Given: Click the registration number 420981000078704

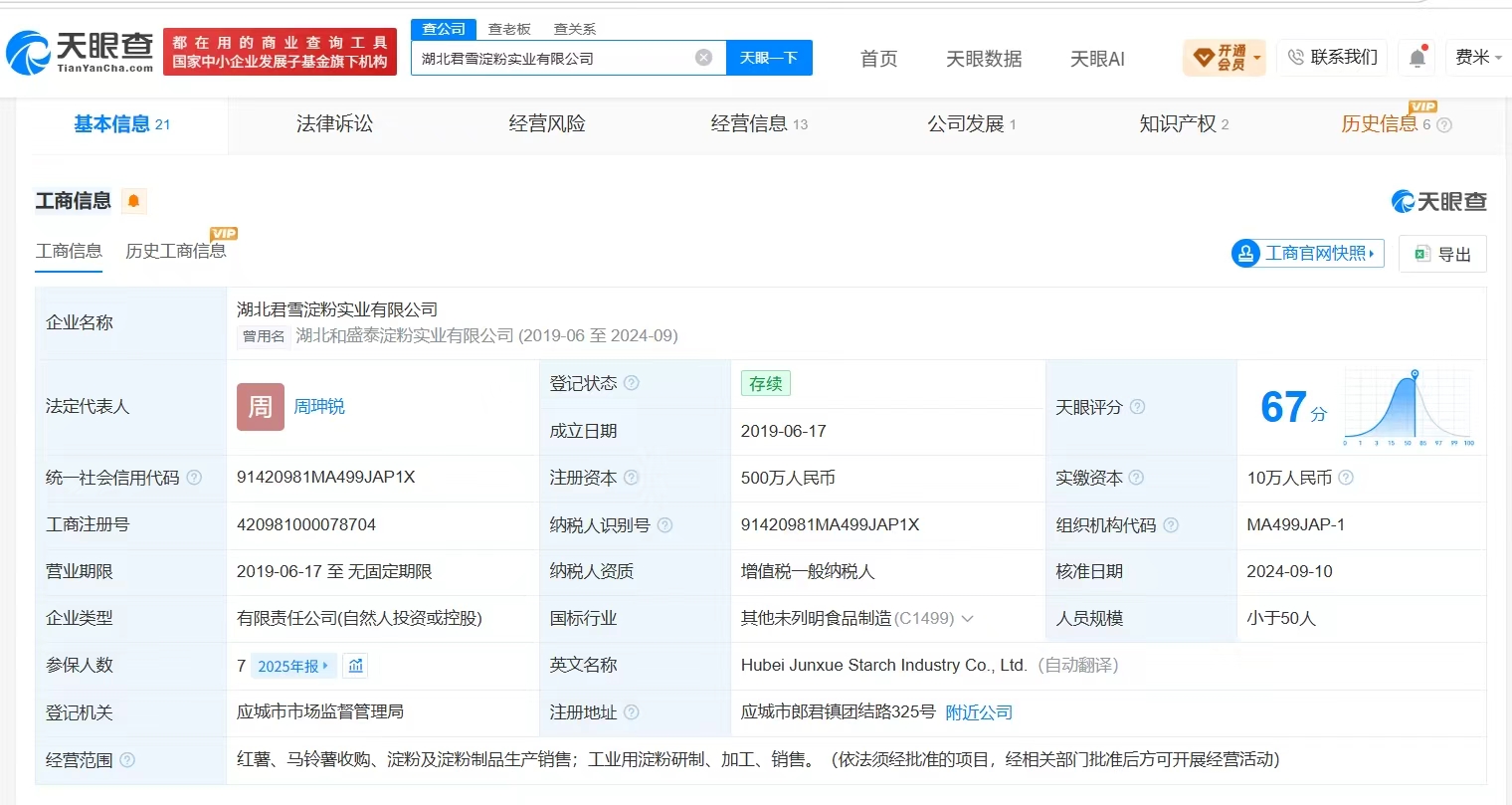Looking at the screenshot, I should point(306,524).
